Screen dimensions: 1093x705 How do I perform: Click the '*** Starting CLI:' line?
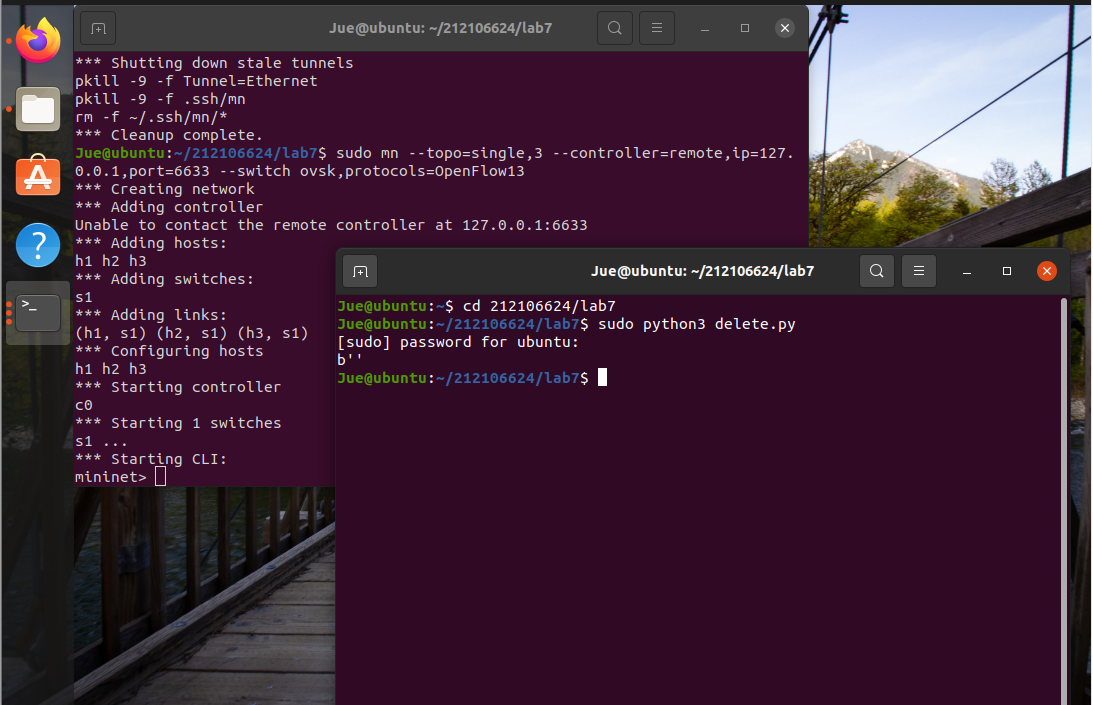[x=151, y=459]
